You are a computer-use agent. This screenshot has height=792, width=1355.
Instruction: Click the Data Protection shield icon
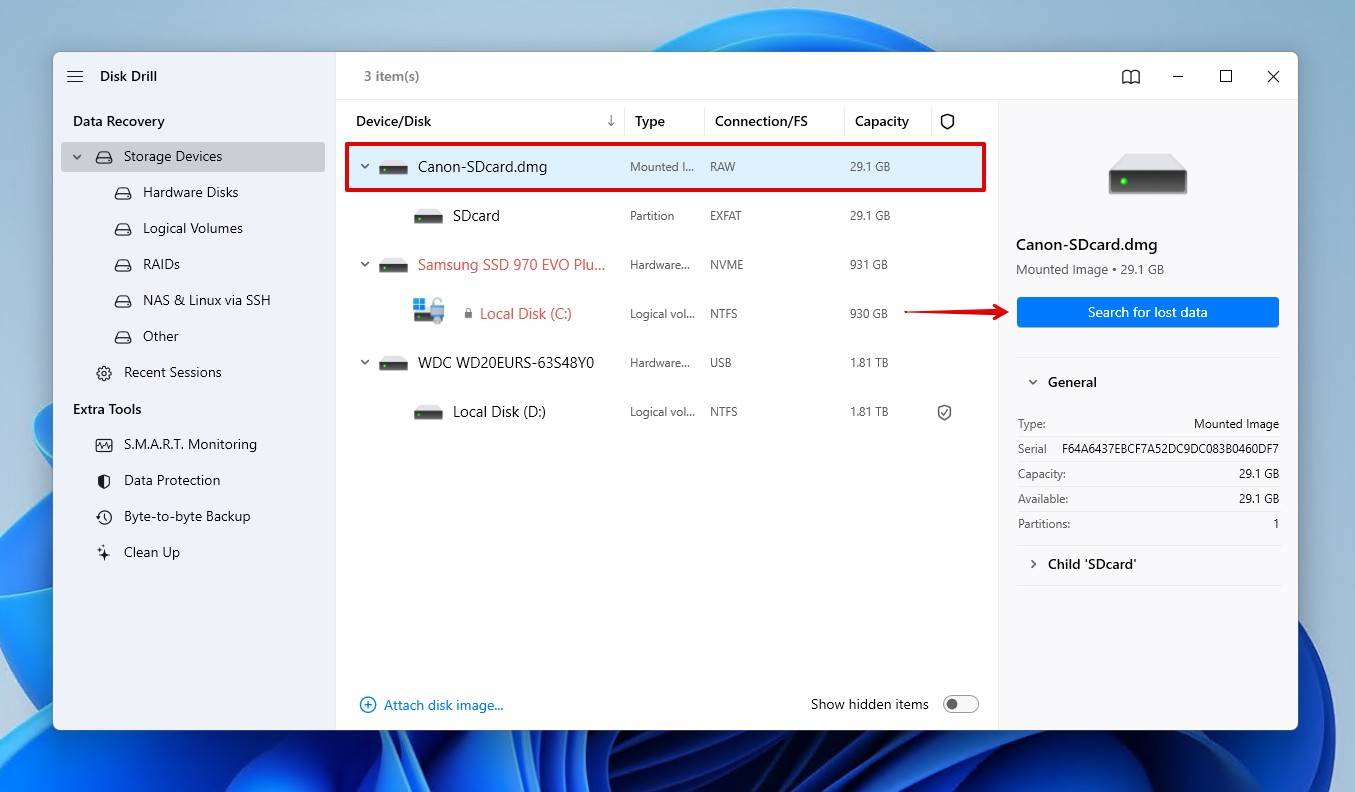[x=104, y=481]
